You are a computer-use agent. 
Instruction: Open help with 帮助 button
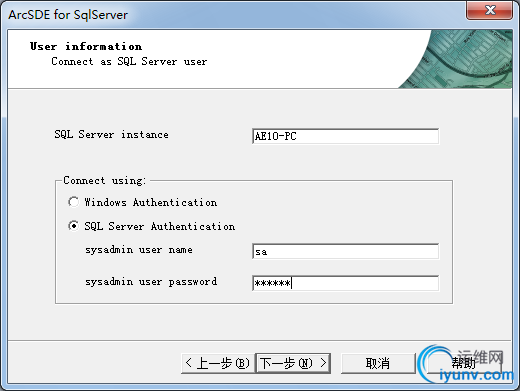pyautogui.click(x=464, y=363)
